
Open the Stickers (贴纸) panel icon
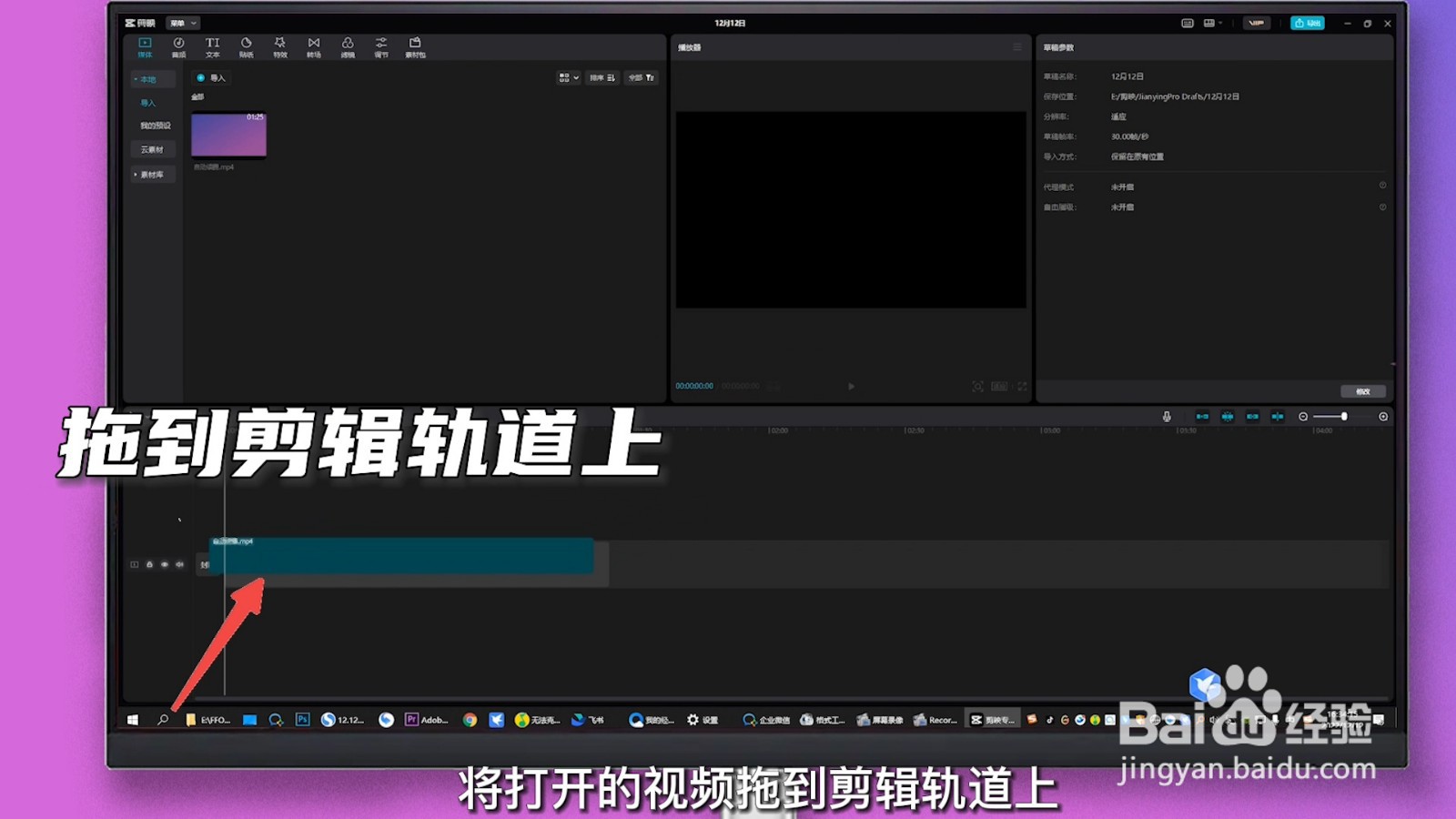pos(245,46)
